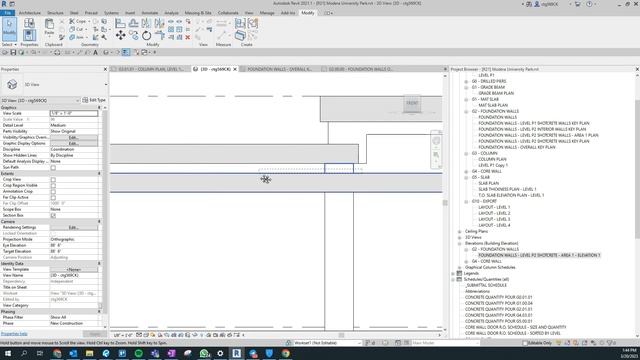Open WhatsApp from the taskbar
Screen dimensions: 640x360
[204, 353]
